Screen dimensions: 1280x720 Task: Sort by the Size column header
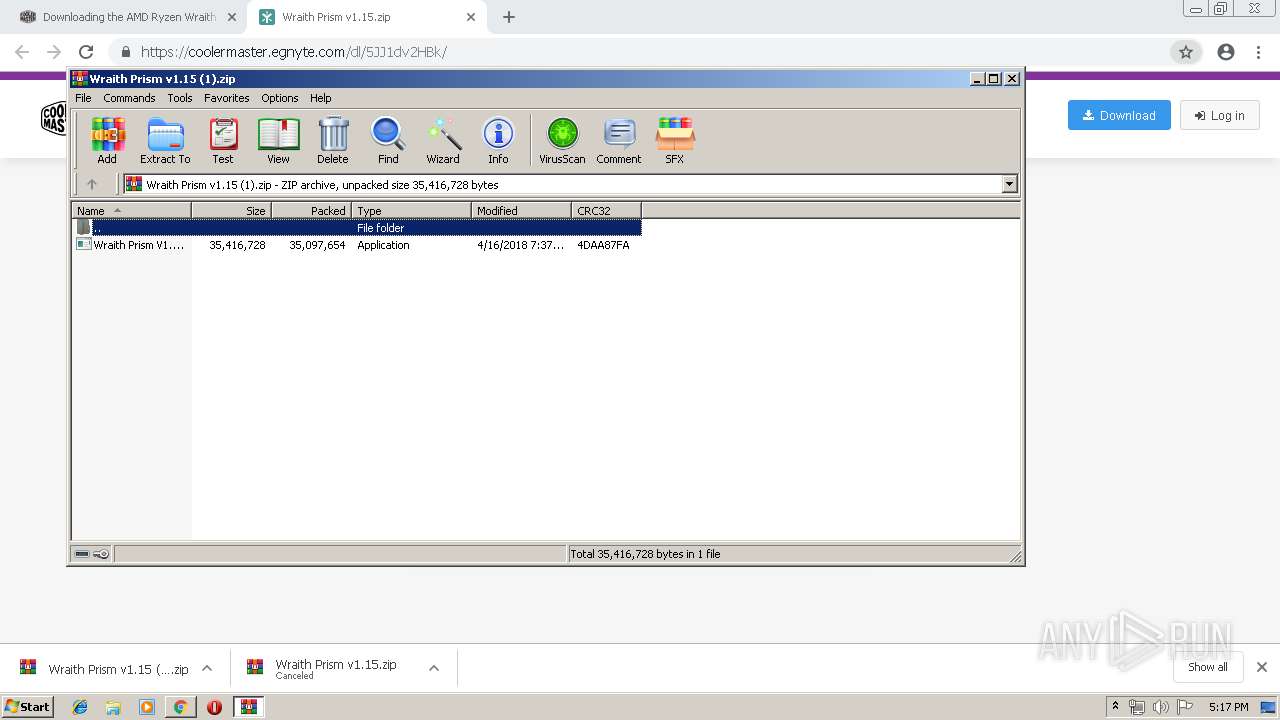click(x=231, y=210)
